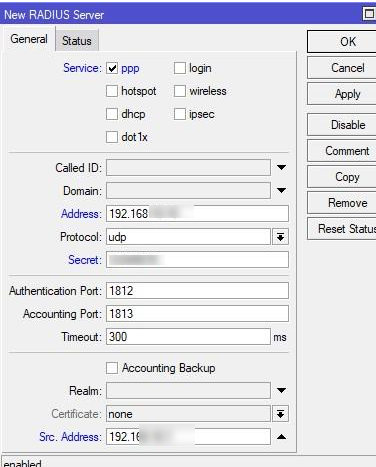Edit the Timeout field value 300
Image resolution: width=376 pixels, height=467 pixels.
point(188,337)
